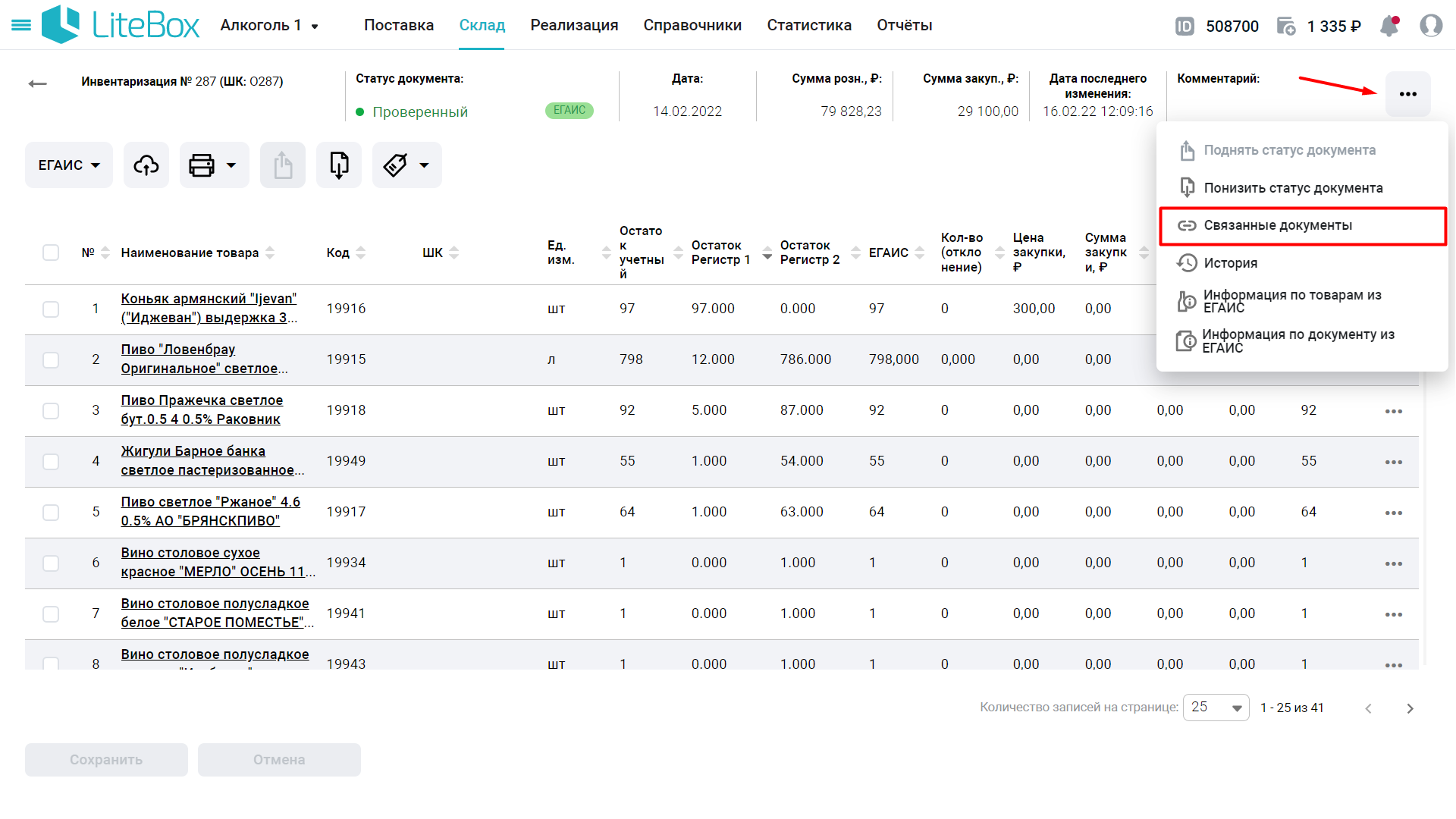Sort by Остаток учетный column arrow

(x=679, y=253)
